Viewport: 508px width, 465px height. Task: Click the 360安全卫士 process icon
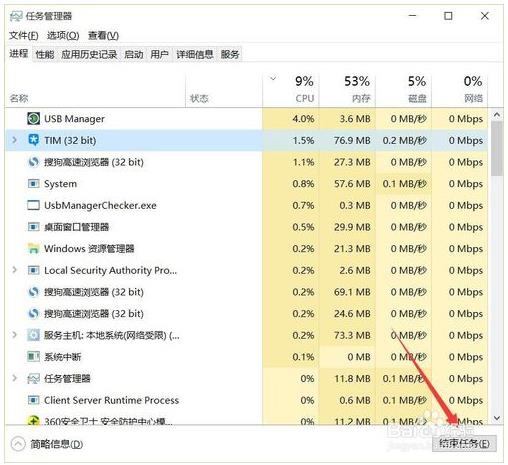tap(33, 421)
